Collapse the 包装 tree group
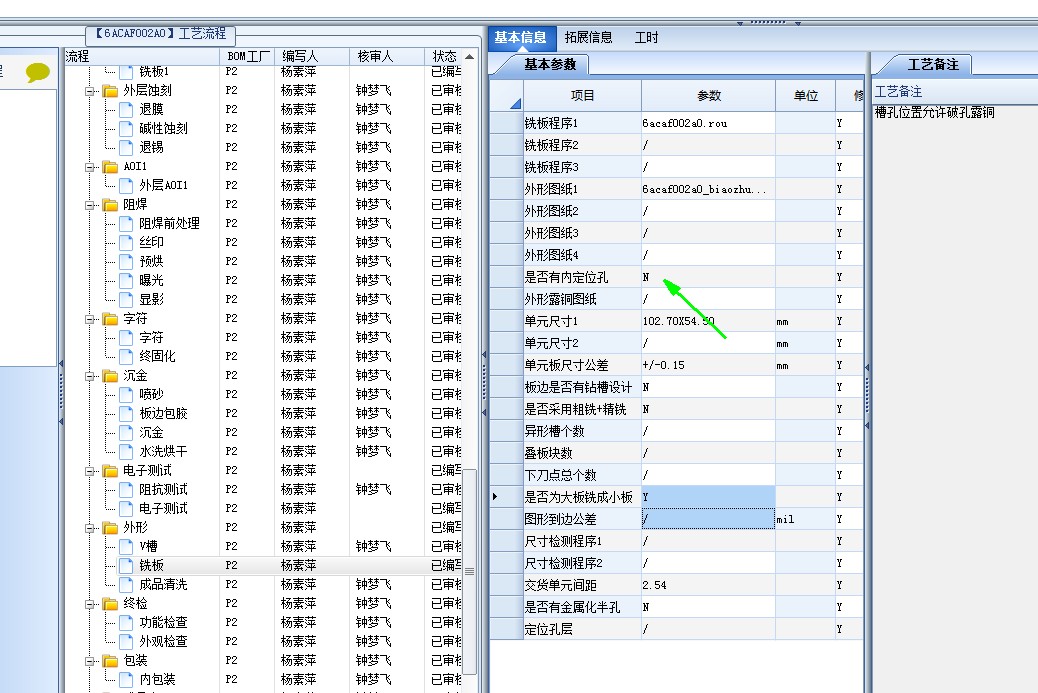This screenshot has width=1038, height=693. [x=89, y=661]
